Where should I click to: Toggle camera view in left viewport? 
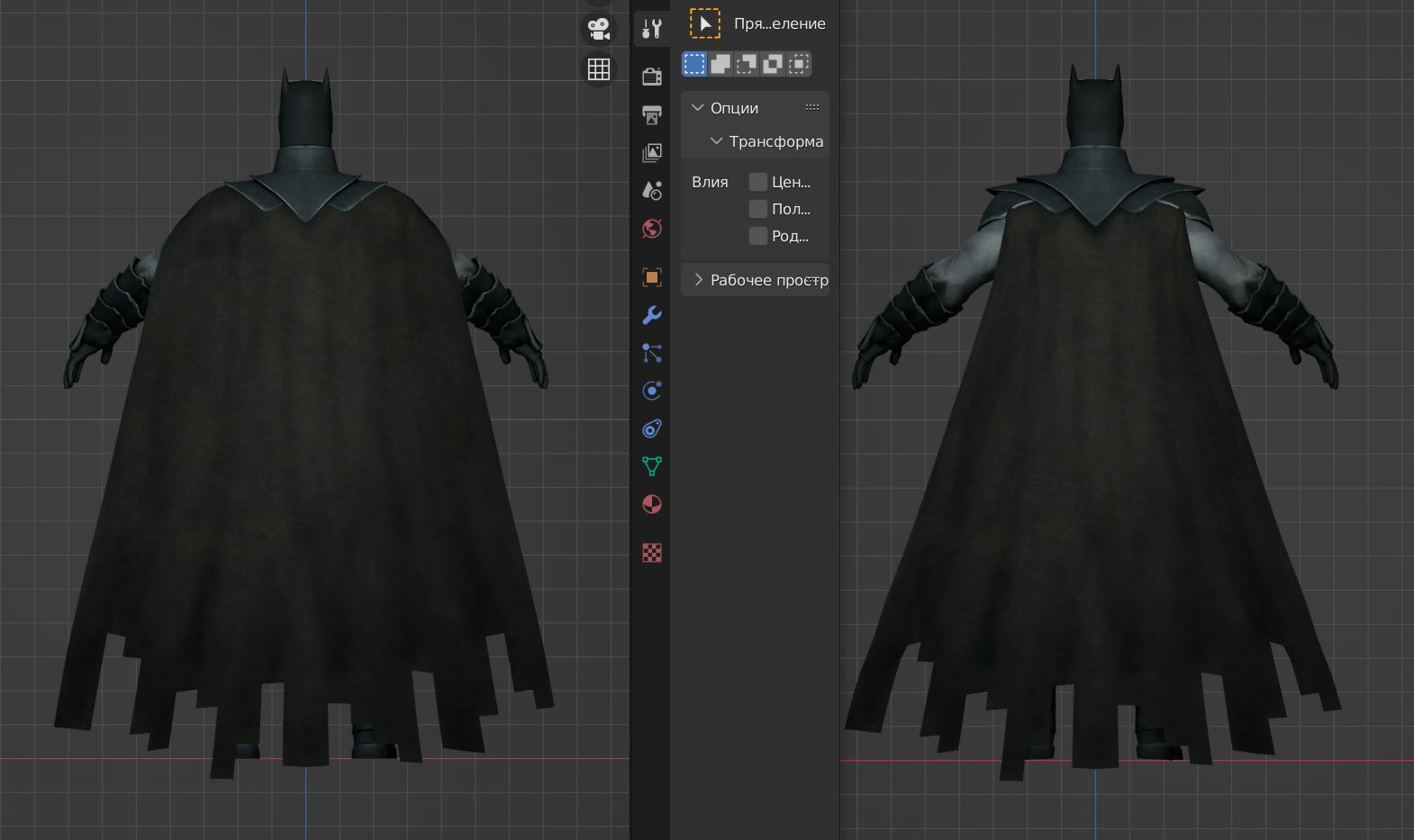point(599,28)
